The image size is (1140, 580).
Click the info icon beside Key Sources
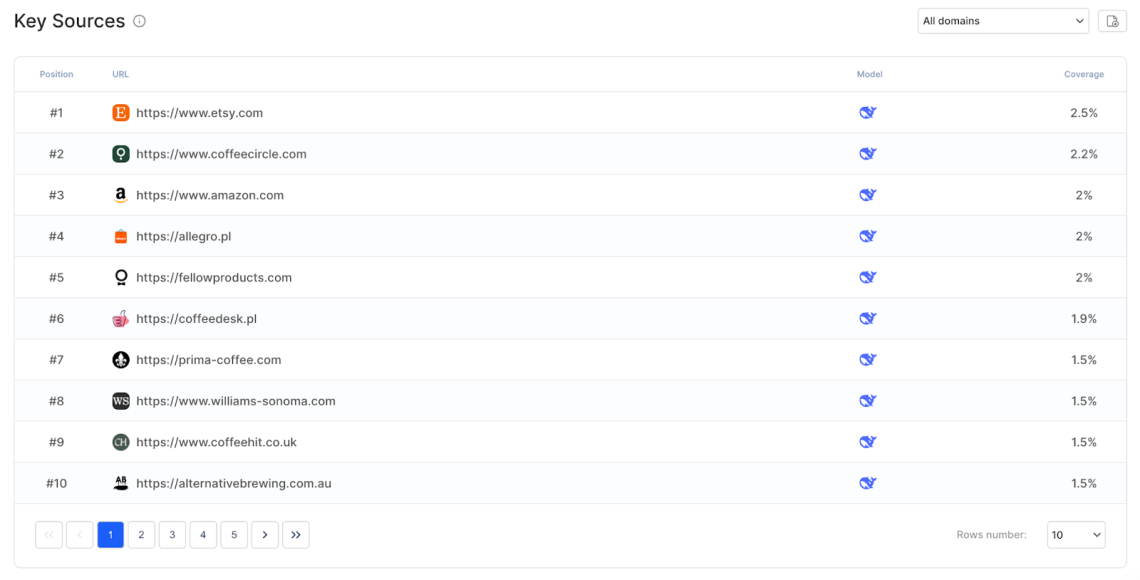(x=140, y=20)
